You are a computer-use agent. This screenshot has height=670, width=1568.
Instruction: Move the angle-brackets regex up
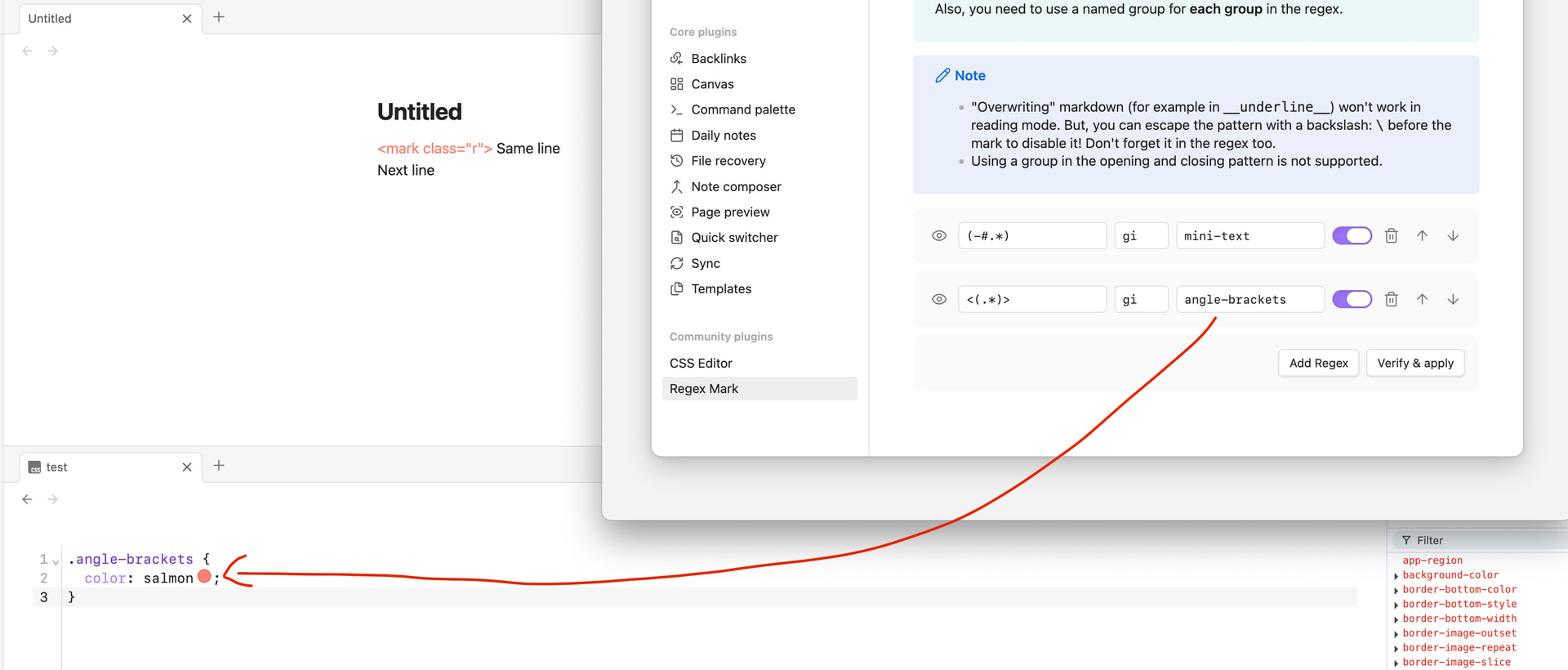click(1422, 300)
